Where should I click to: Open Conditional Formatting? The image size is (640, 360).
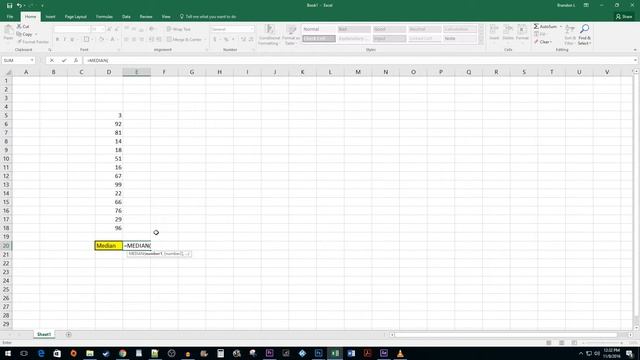[269, 34]
